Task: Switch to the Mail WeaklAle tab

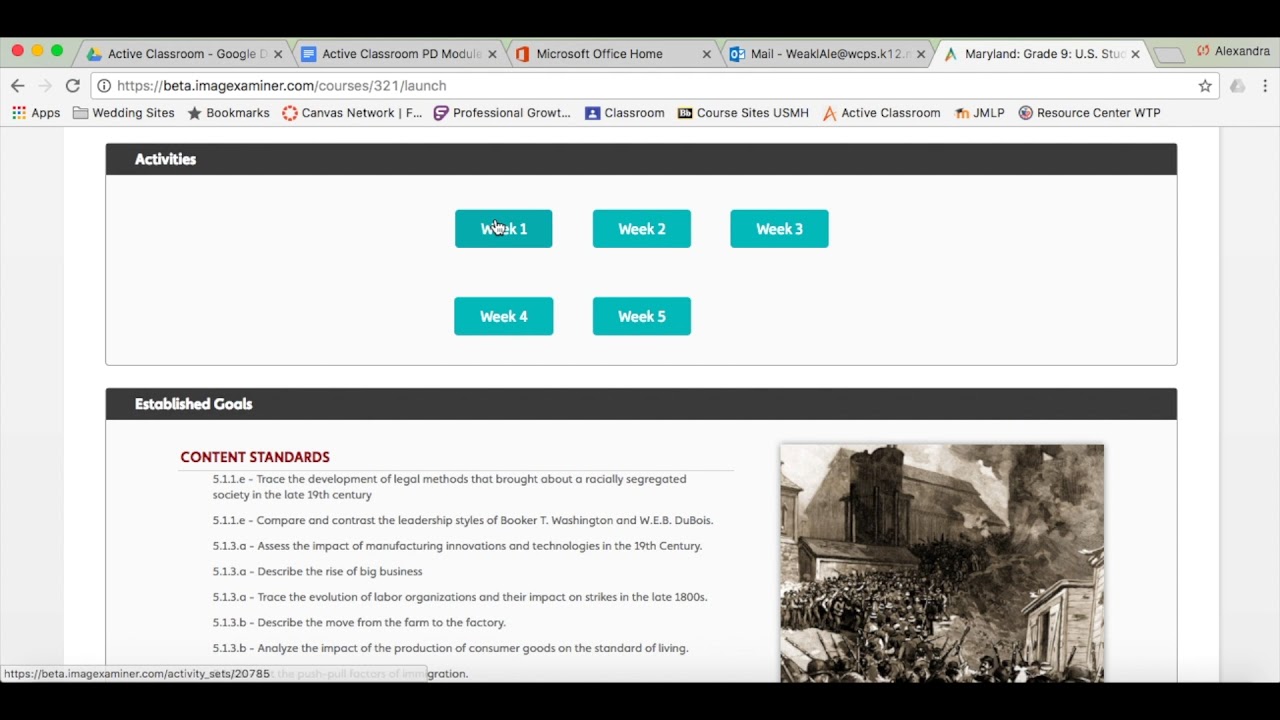Action: click(x=828, y=54)
